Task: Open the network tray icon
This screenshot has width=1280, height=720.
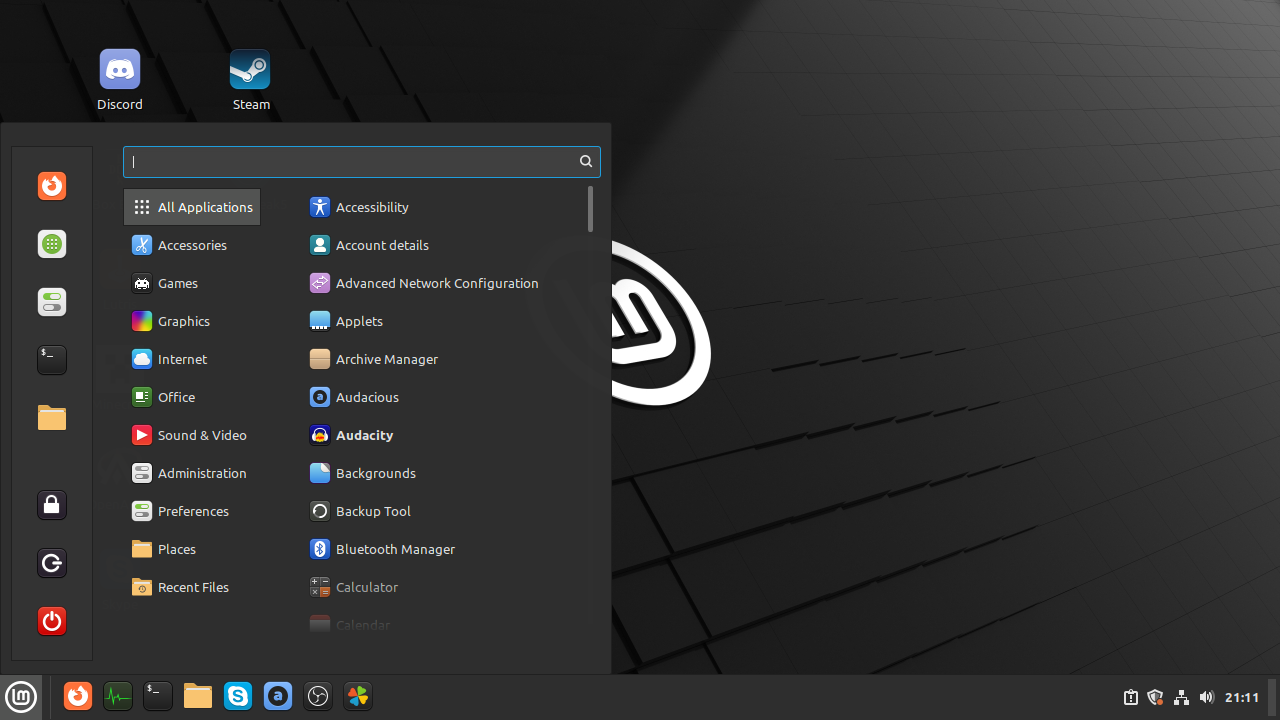Action: click(x=1181, y=697)
